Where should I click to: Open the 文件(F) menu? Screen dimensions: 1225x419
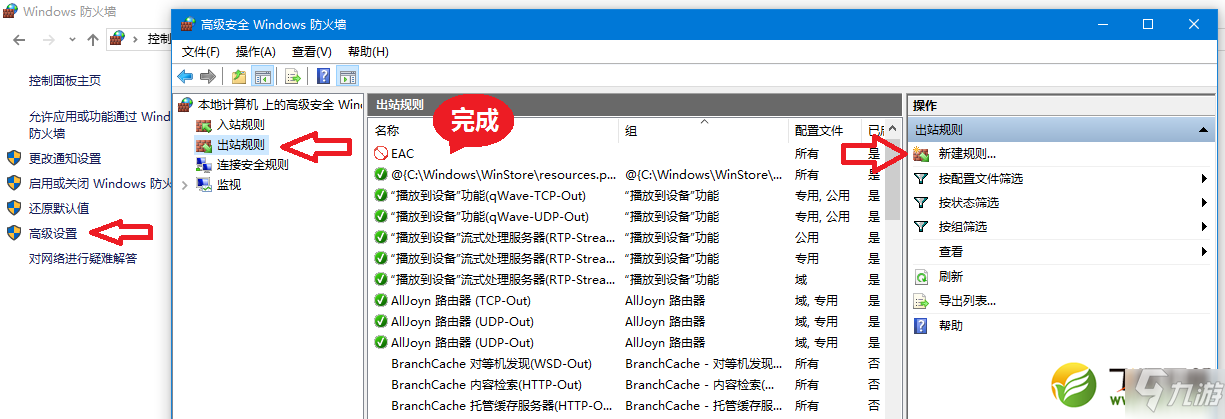[201, 51]
